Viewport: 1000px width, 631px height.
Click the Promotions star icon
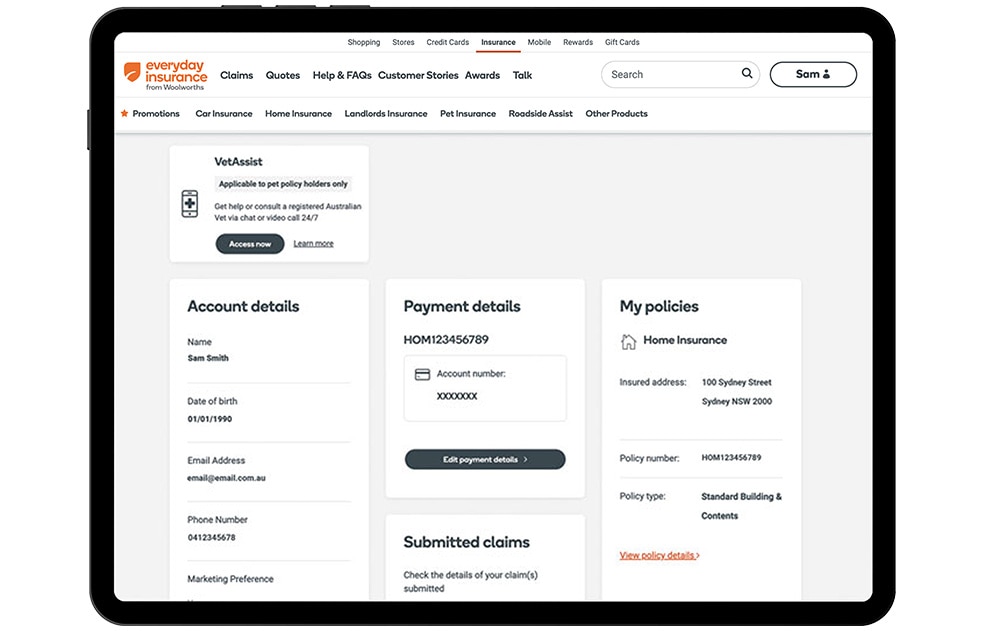coord(124,114)
